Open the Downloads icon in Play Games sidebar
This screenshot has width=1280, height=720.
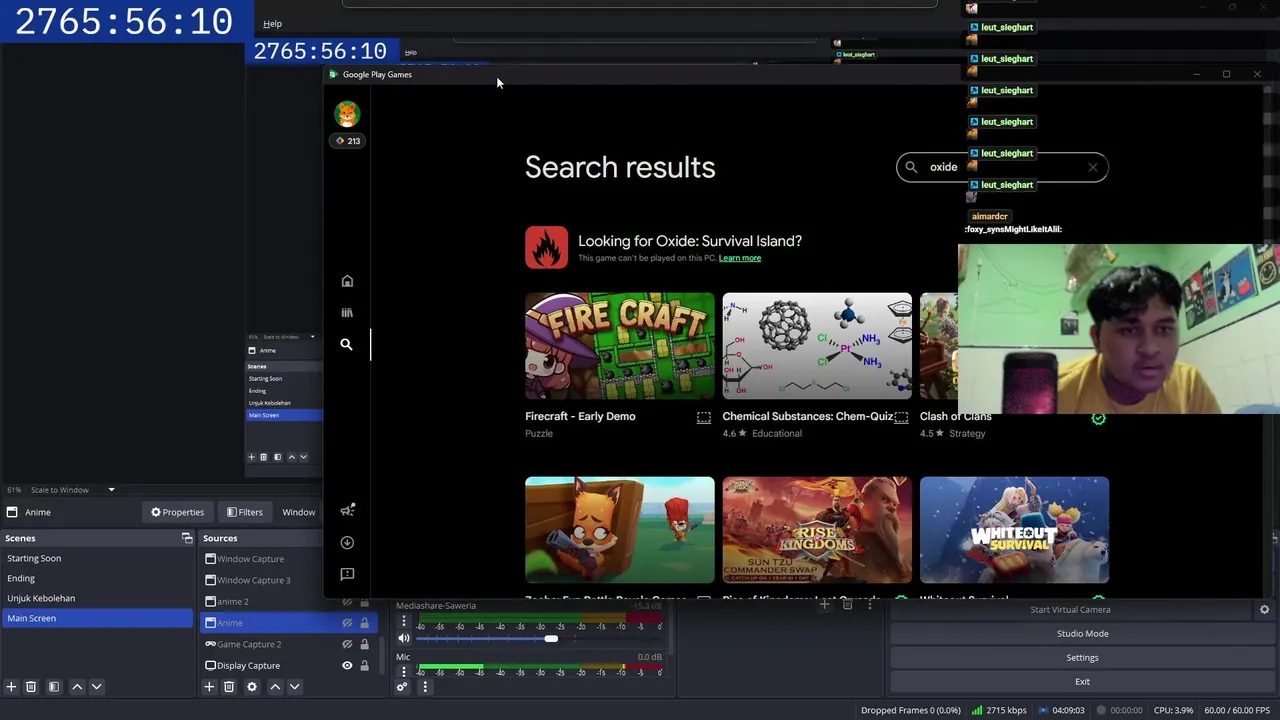point(347,542)
